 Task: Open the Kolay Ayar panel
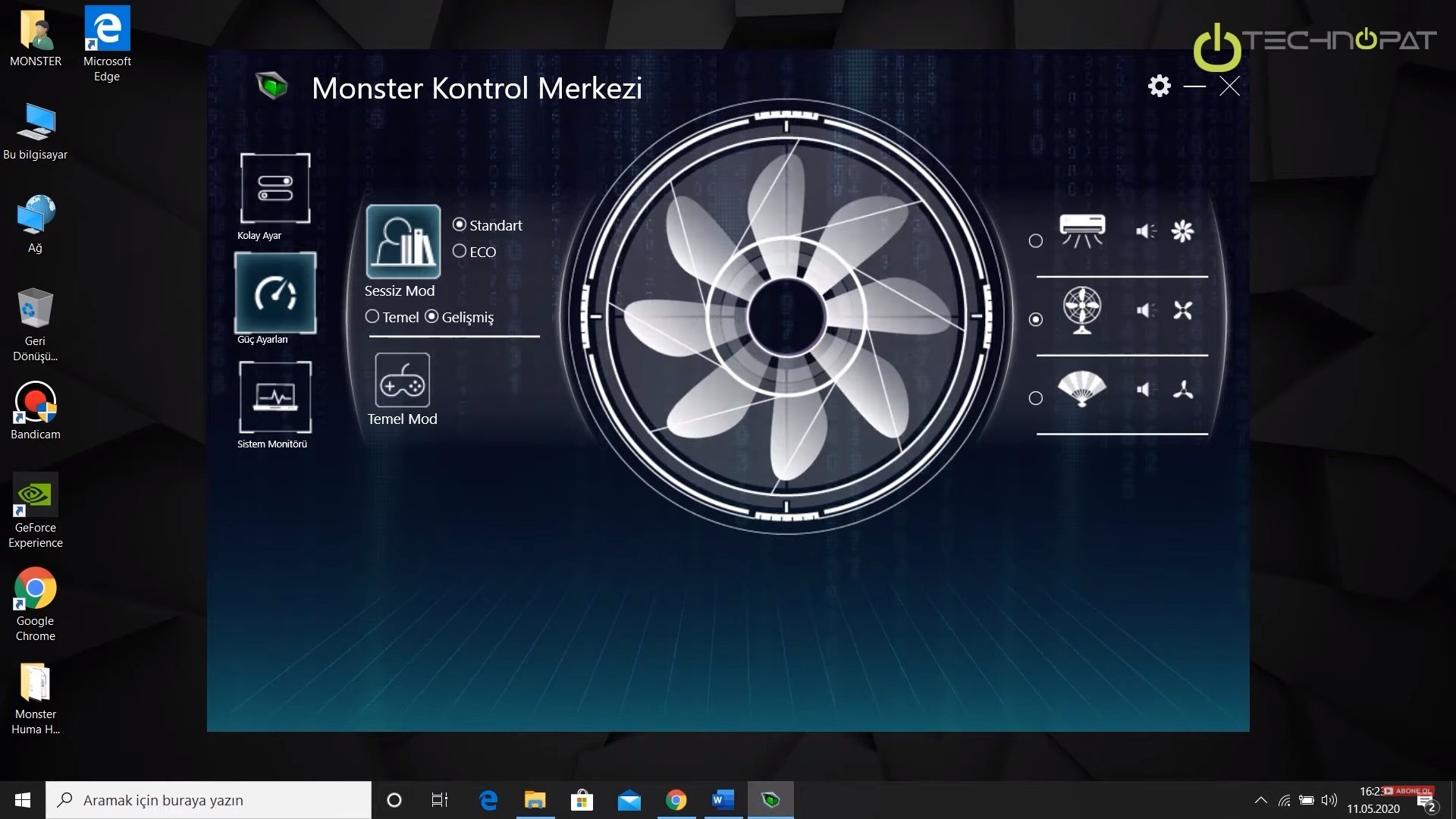point(275,188)
